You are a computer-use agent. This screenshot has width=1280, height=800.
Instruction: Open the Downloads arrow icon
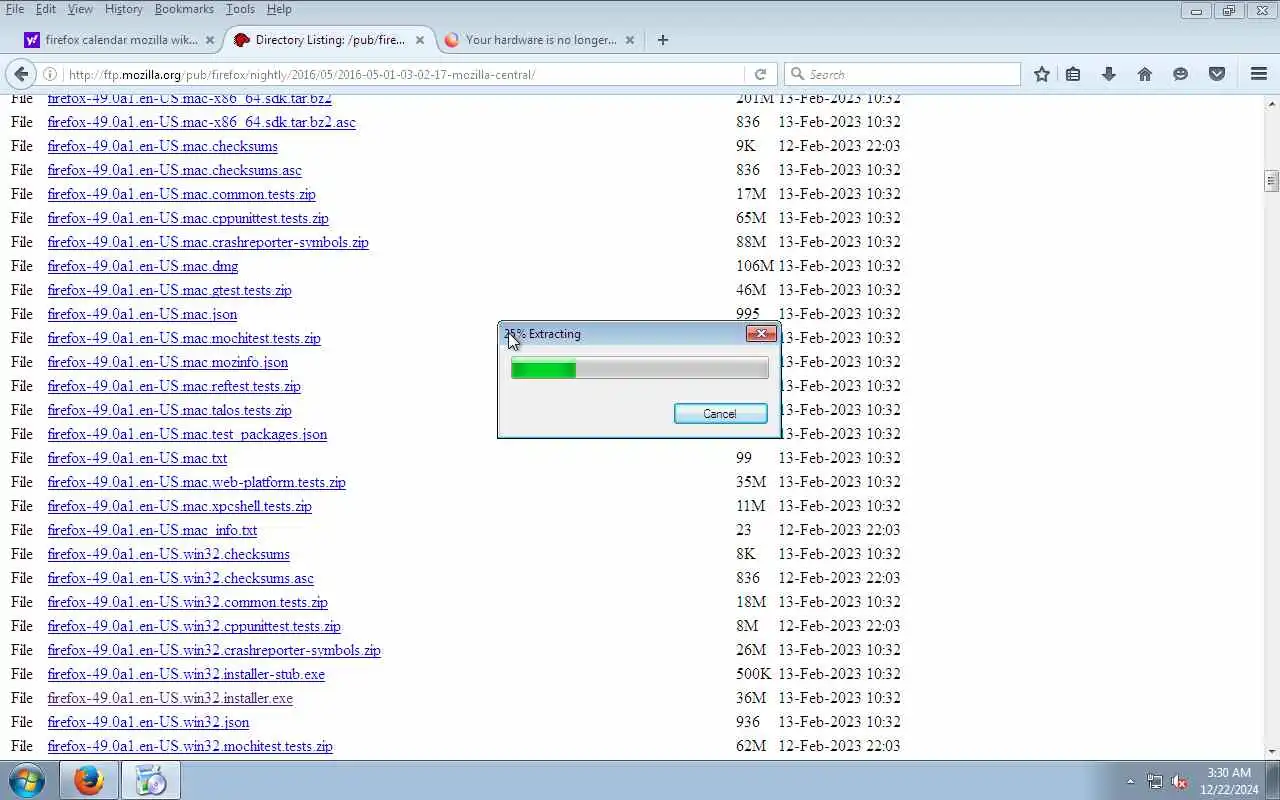[1109, 74]
